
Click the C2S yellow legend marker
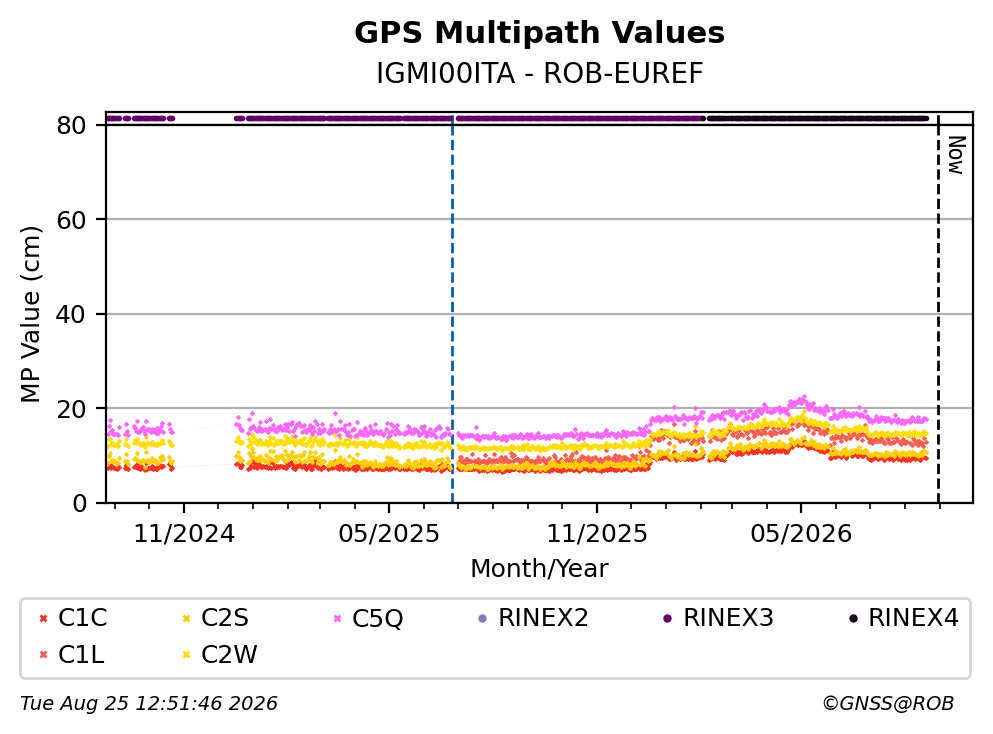tap(186, 619)
